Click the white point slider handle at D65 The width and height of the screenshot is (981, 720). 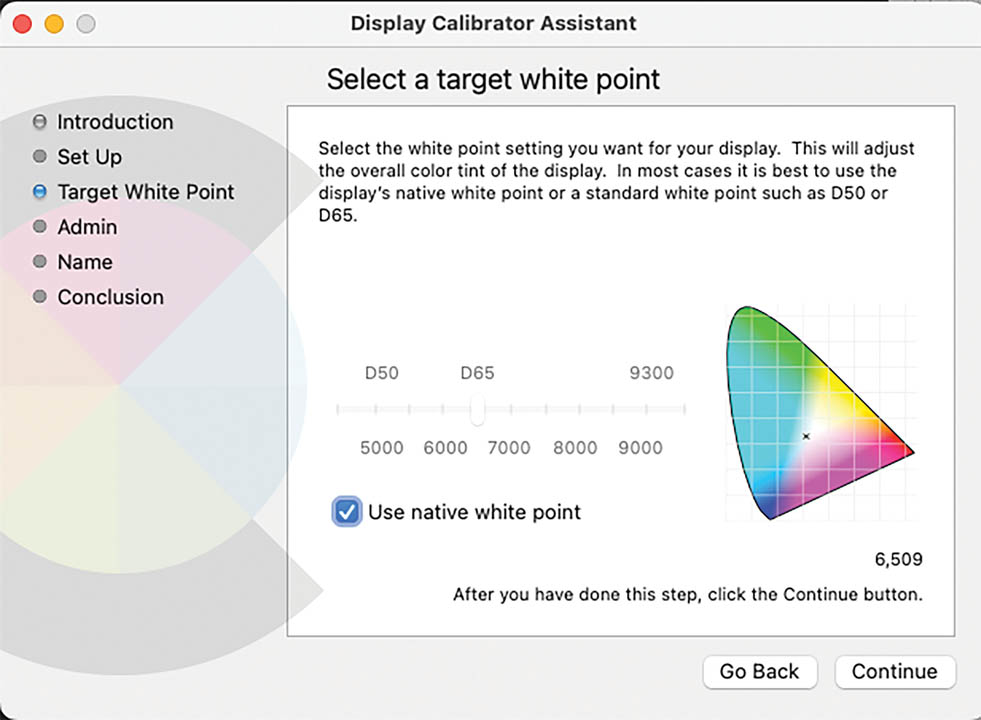[x=477, y=410]
